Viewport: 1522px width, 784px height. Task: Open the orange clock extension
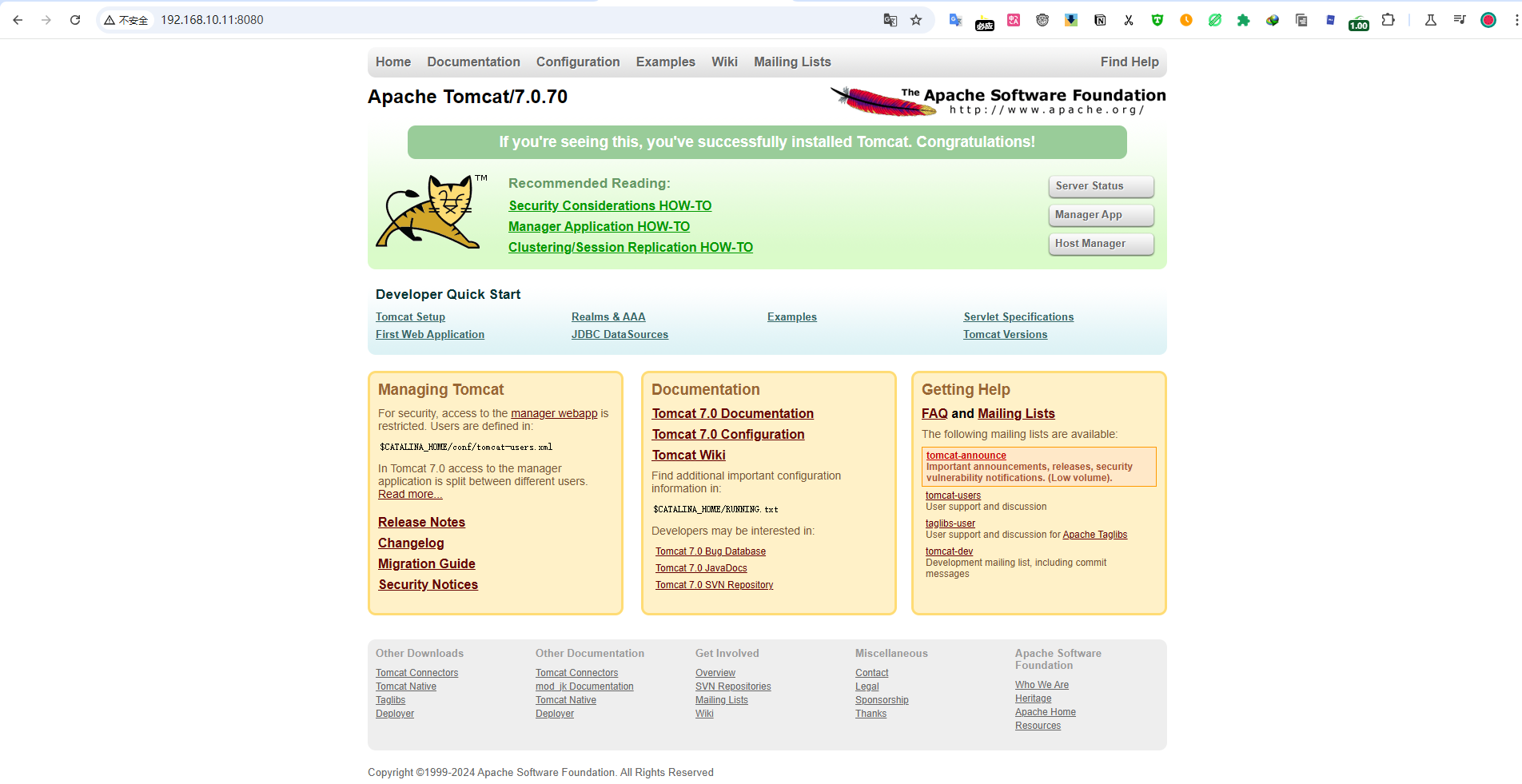coord(1186,20)
